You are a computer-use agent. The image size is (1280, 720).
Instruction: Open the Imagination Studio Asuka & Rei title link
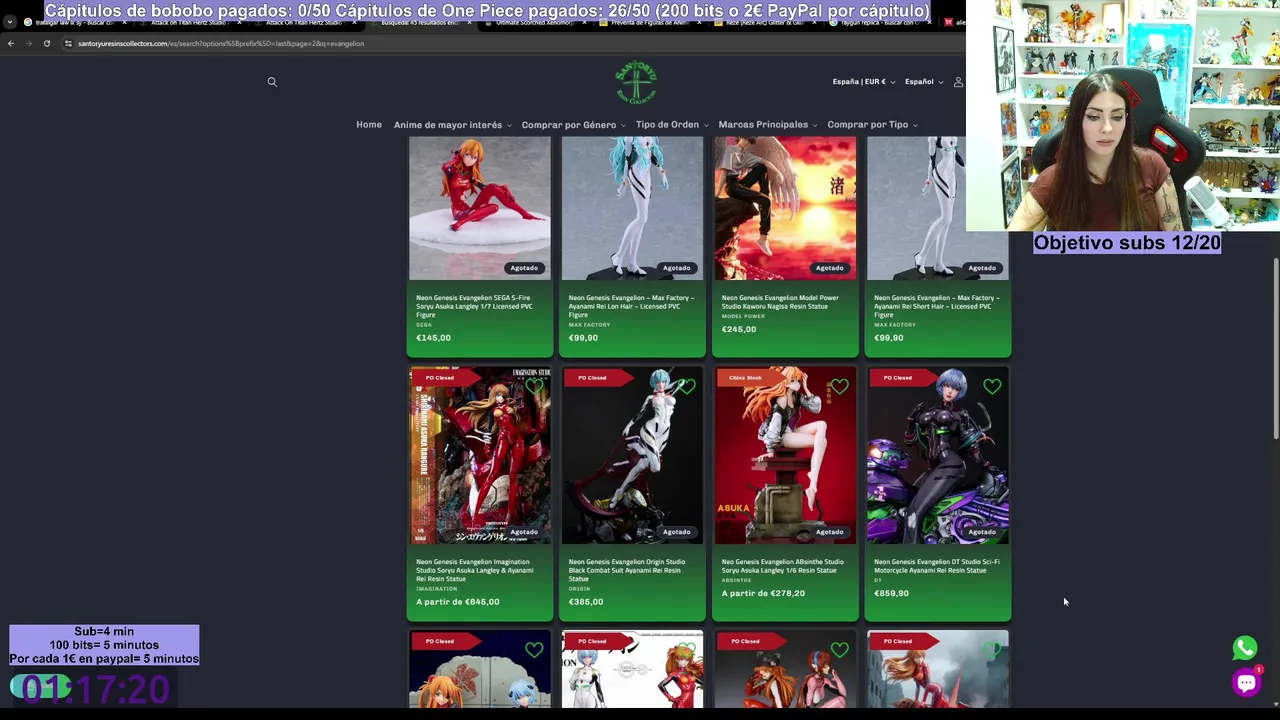tap(475, 570)
